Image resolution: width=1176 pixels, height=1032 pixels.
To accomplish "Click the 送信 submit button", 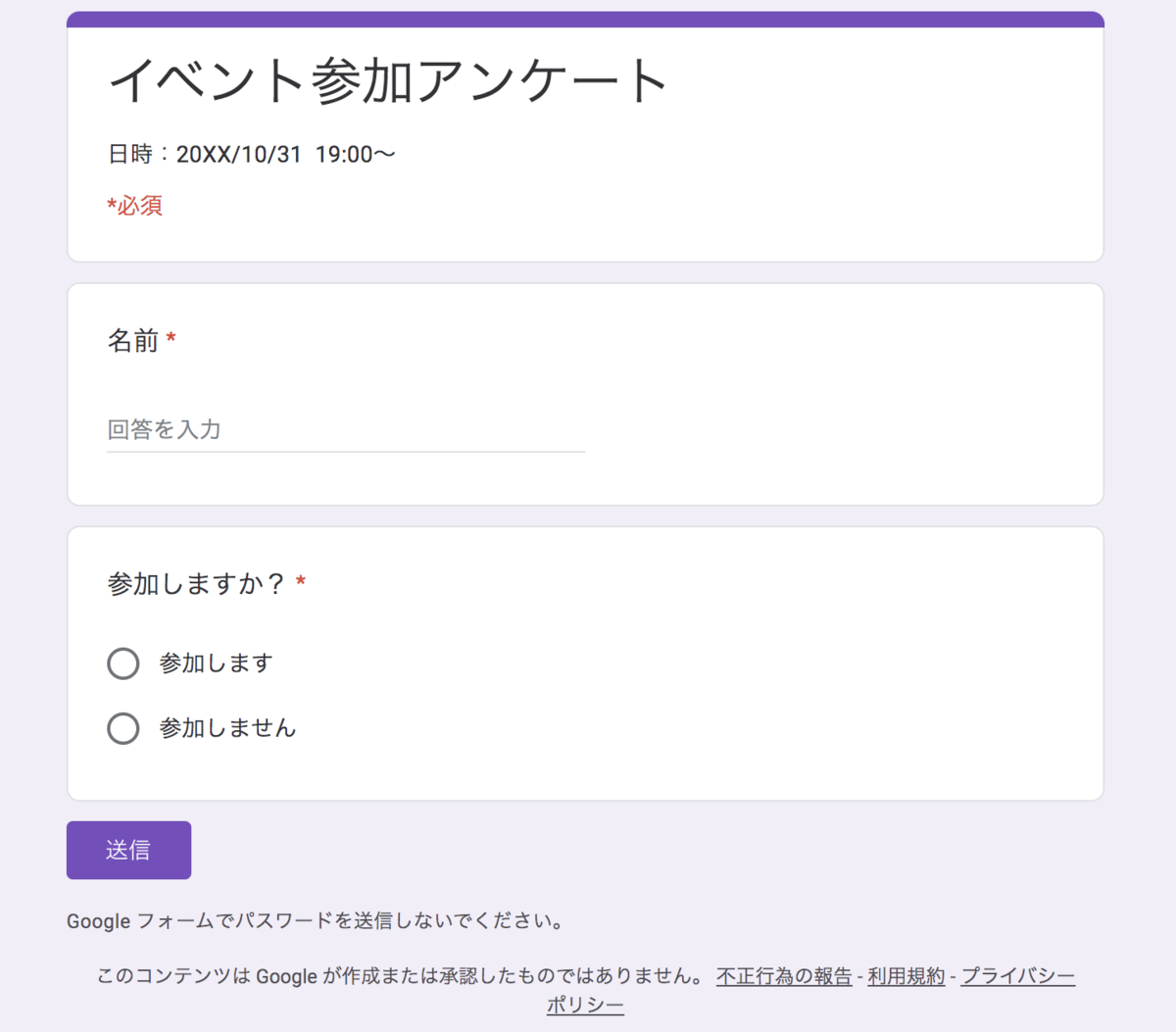I will tap(128, 850).
